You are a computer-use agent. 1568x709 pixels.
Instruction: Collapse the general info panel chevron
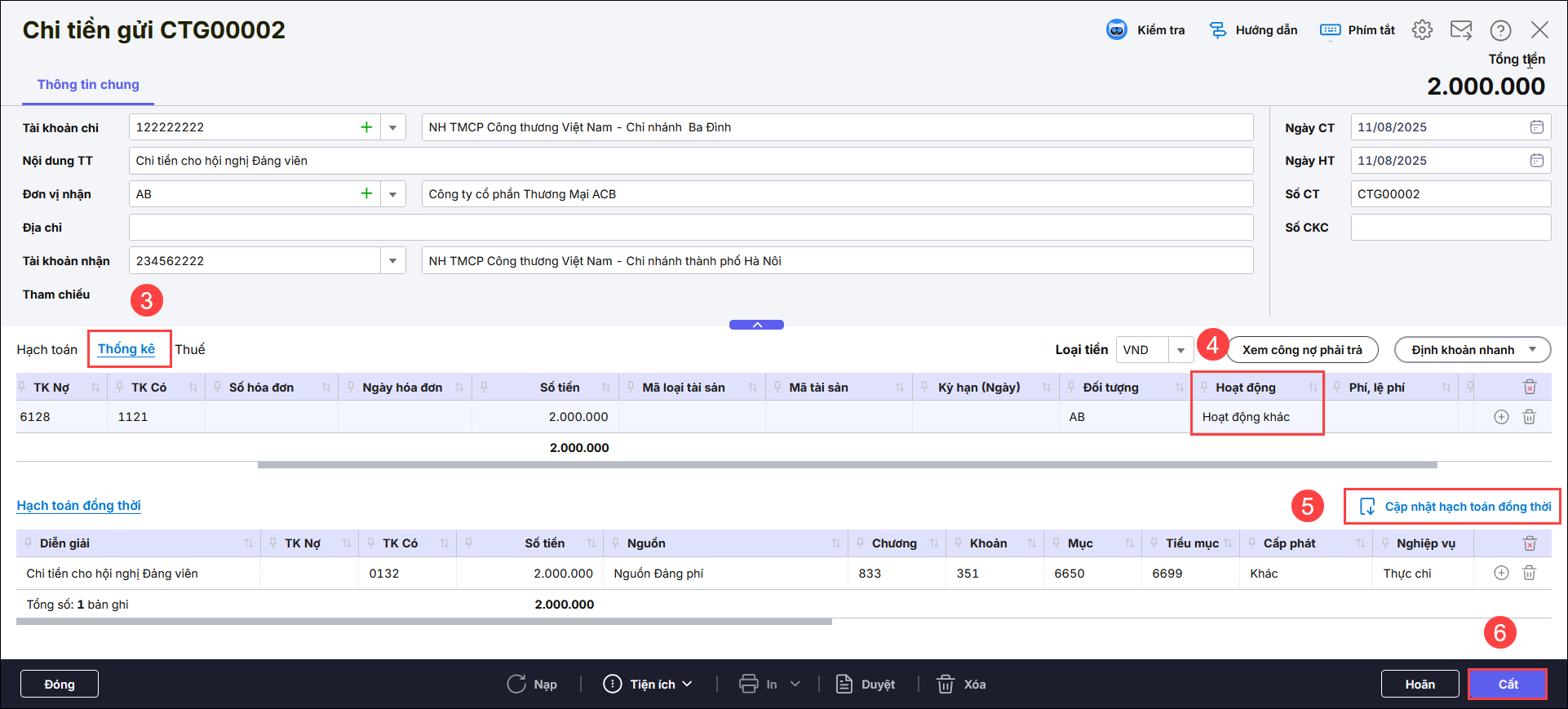[x=756, y=325]
